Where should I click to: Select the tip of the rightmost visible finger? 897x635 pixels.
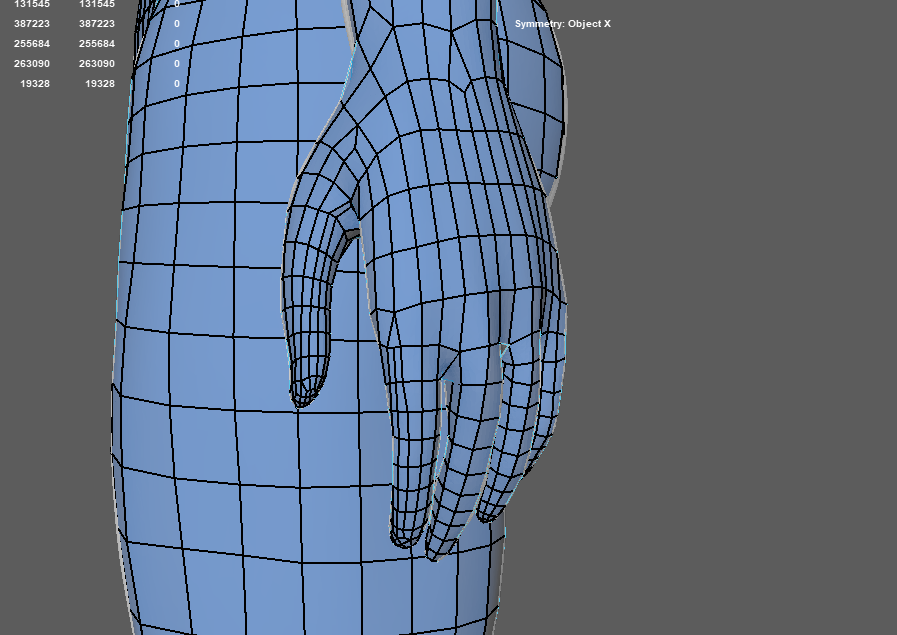pos(487,510)
